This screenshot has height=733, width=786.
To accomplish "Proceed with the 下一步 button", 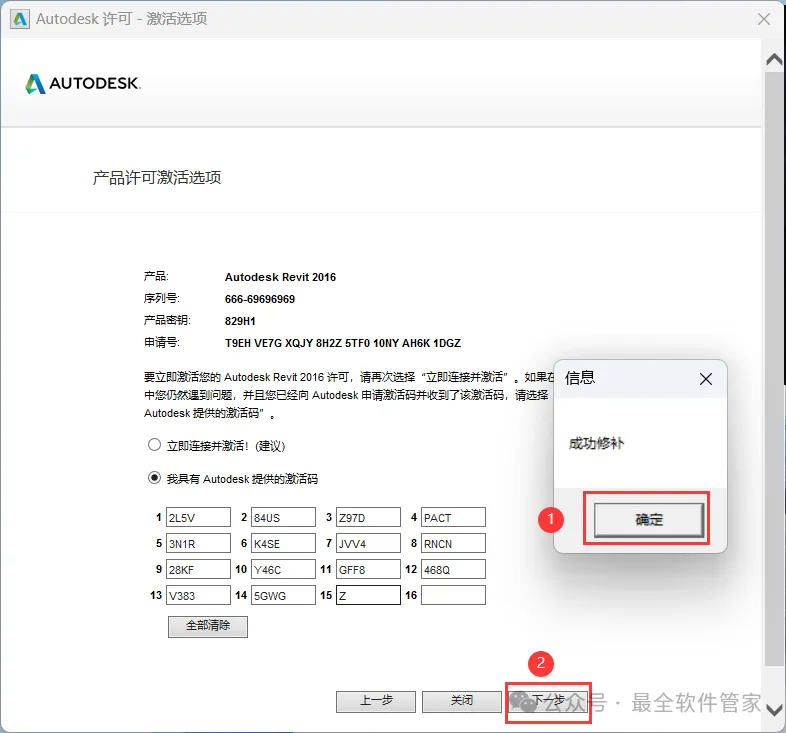I will click(x=548, y=701).
